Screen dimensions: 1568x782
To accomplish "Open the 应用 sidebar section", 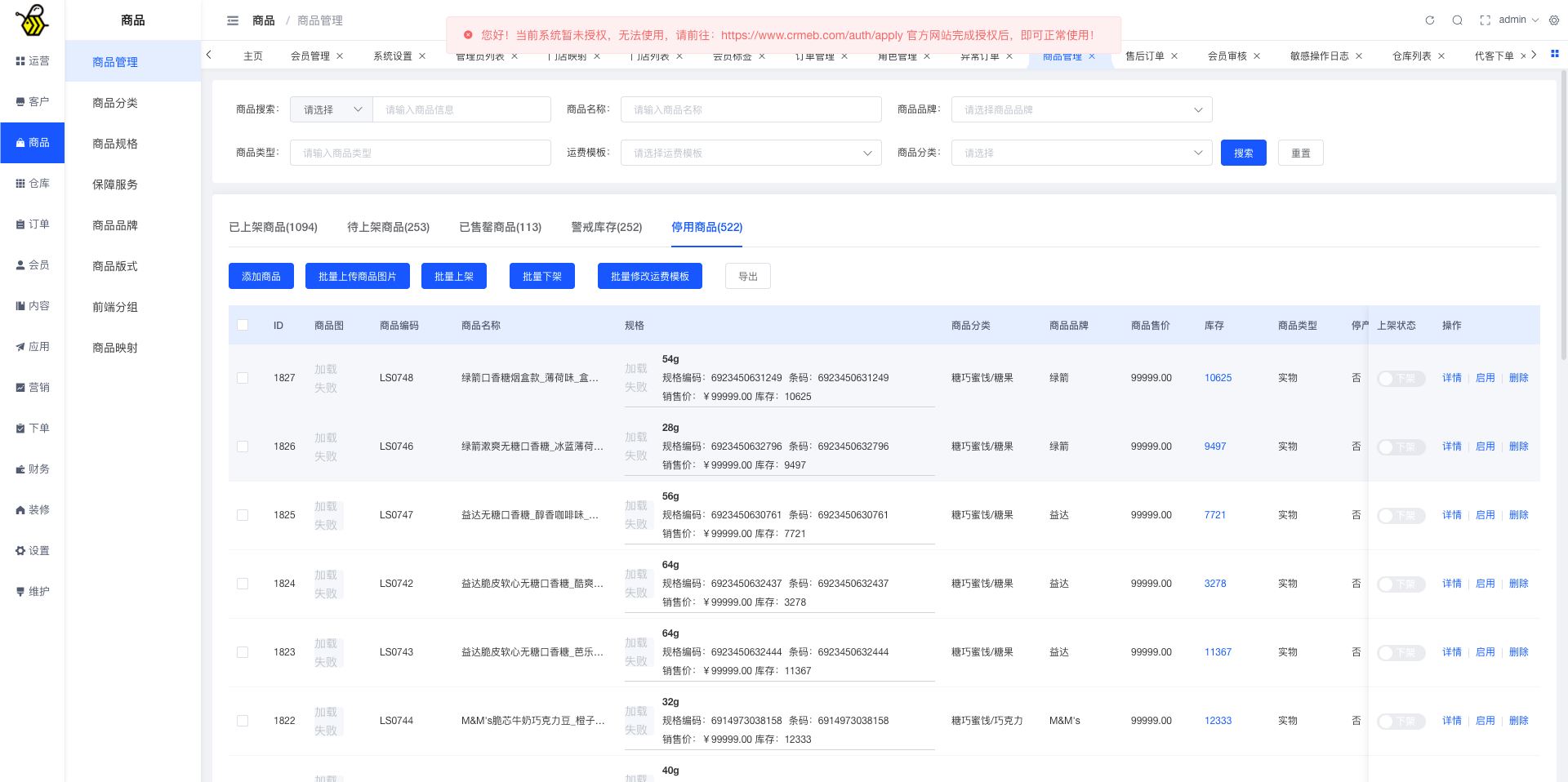I will click(33, 347).
